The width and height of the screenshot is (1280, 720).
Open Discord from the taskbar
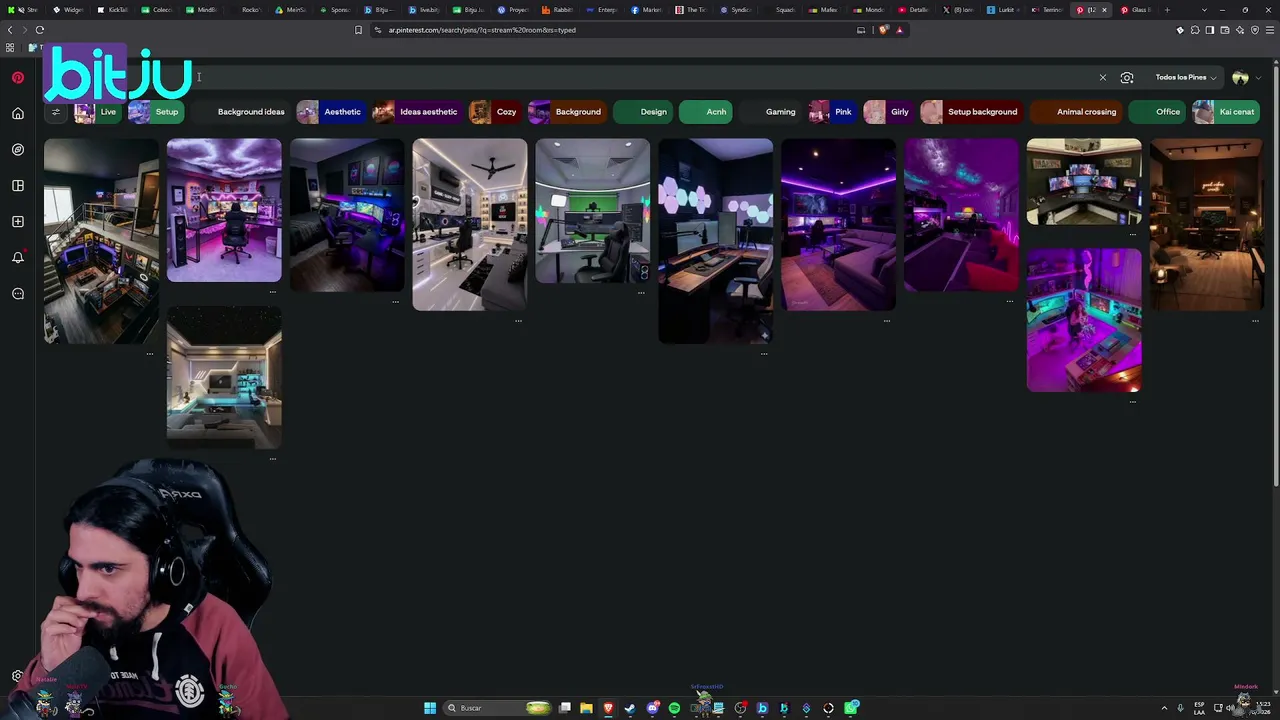coord(652,708)
